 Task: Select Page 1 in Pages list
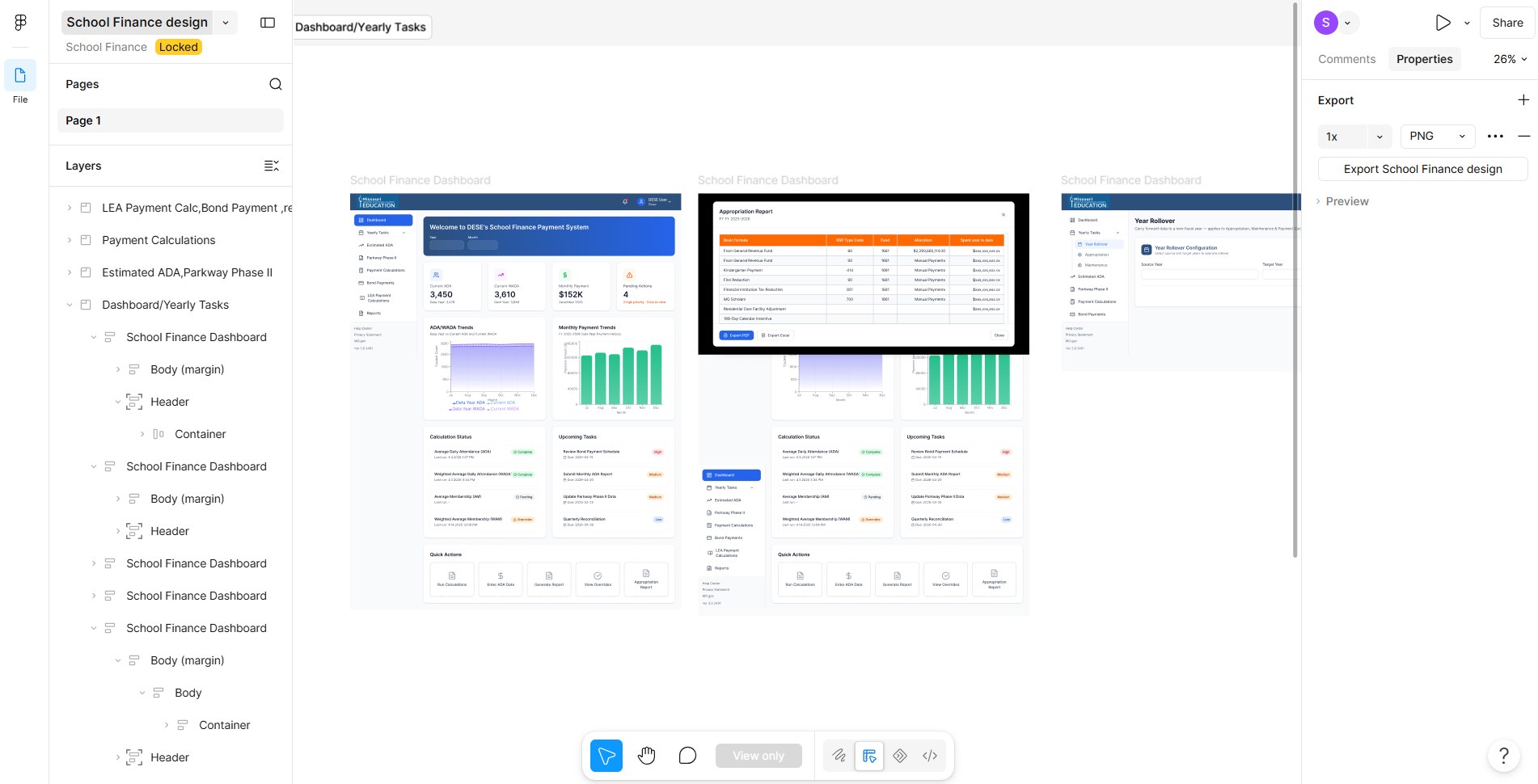[171, 120]
